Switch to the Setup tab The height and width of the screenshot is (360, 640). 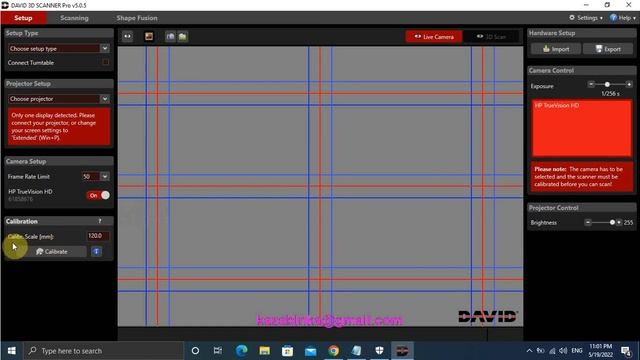pyautogui.click(x=23, y=18)
